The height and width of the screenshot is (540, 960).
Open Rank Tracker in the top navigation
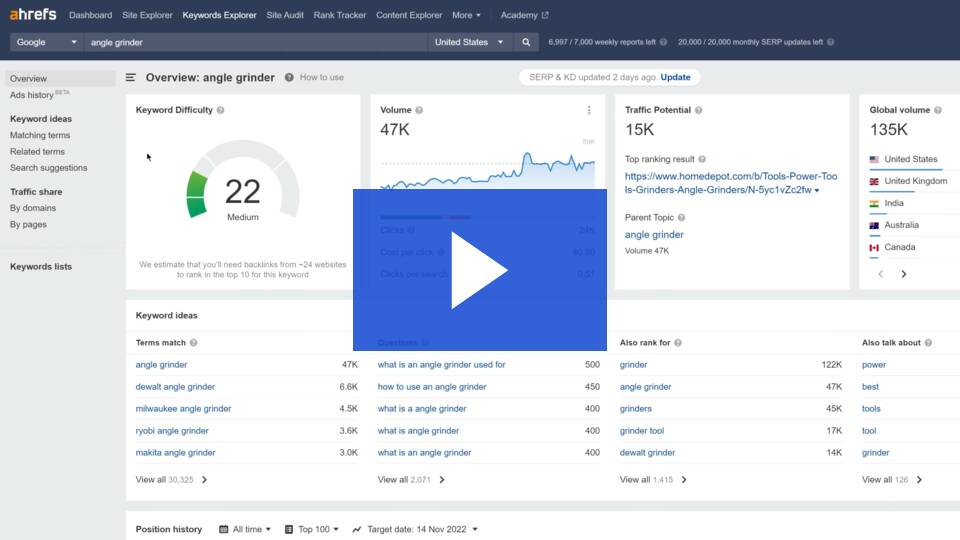click(340, 15)
